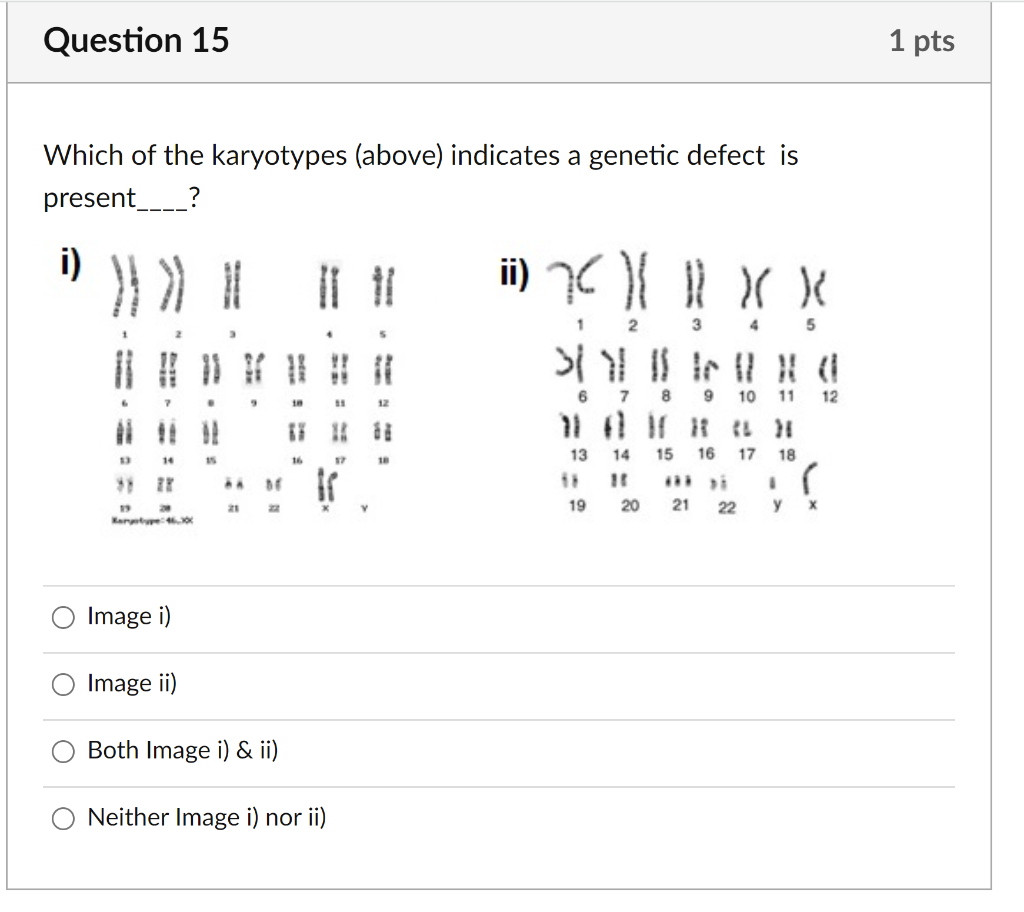1024x912 pixels.
Task: Select the radio button for Image ii)
Action: (x=63, y=684)
